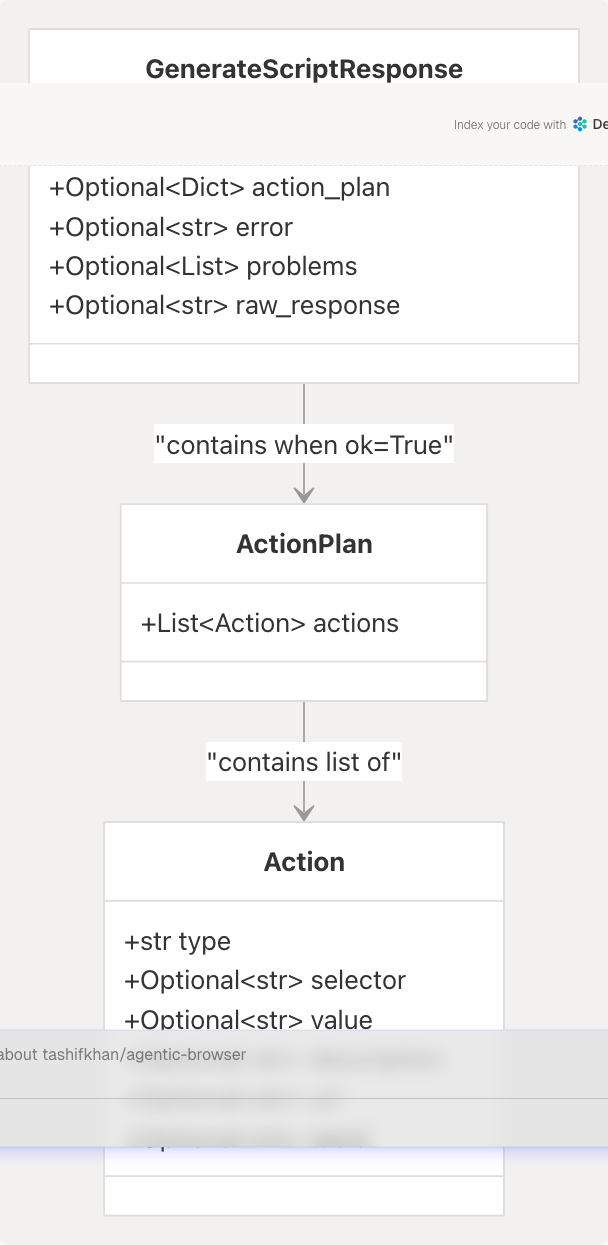Click the Optional<str> value attribute
608x1245 pixels.
pyautogui.click(x=248, y=1020)
